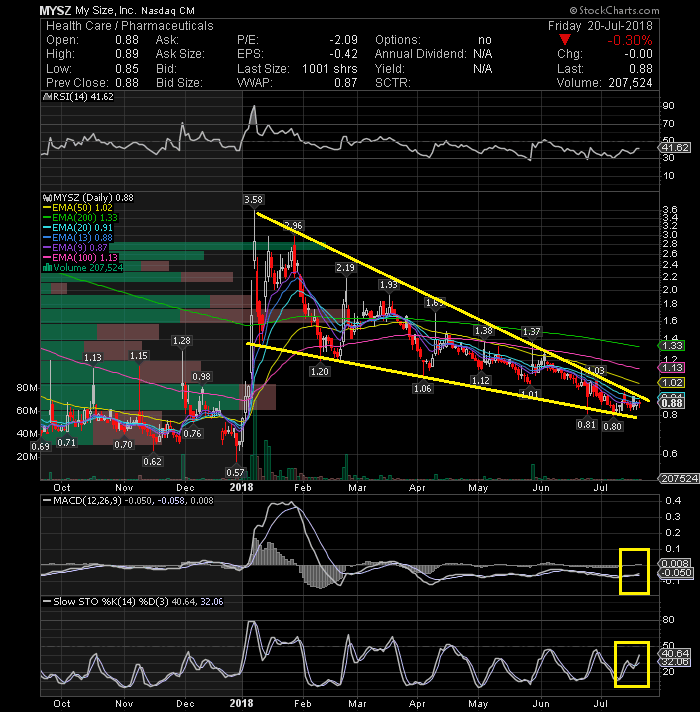Click the P/E value -2.09
This screenshot has height=712, width=700.
(x=343, y=40)
